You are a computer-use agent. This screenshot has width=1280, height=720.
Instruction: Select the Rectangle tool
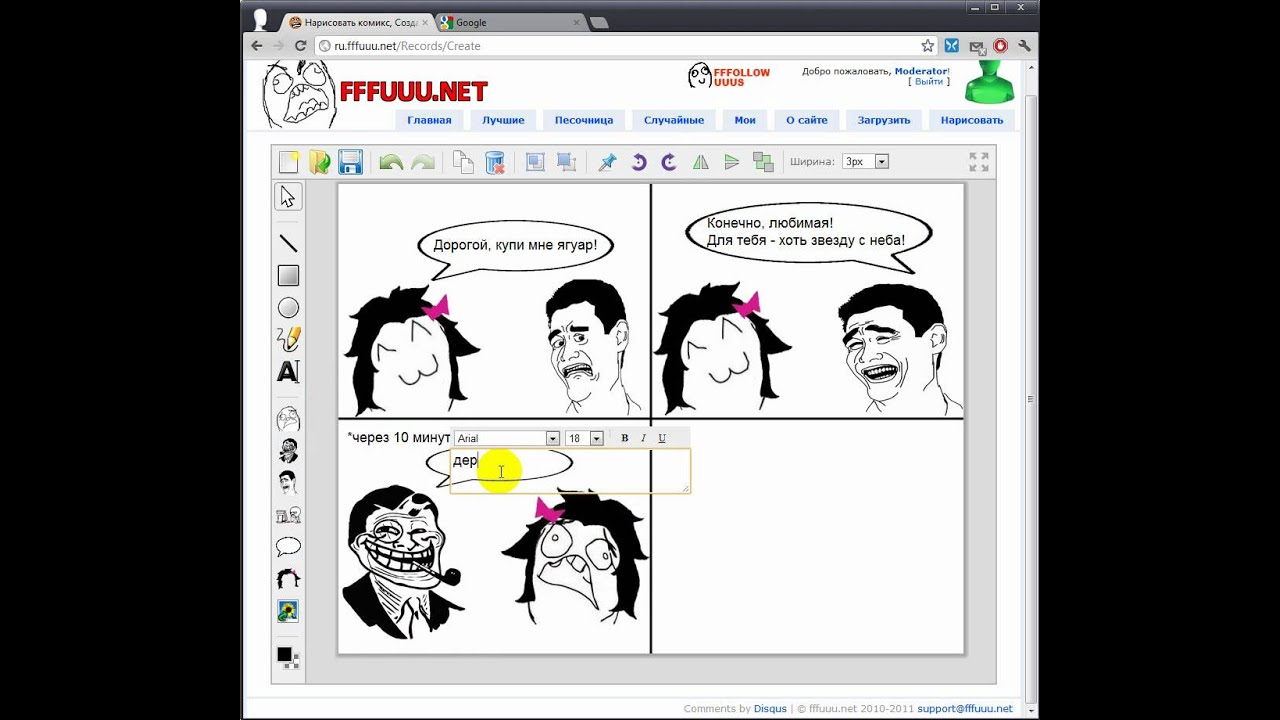tap(288, 275)
